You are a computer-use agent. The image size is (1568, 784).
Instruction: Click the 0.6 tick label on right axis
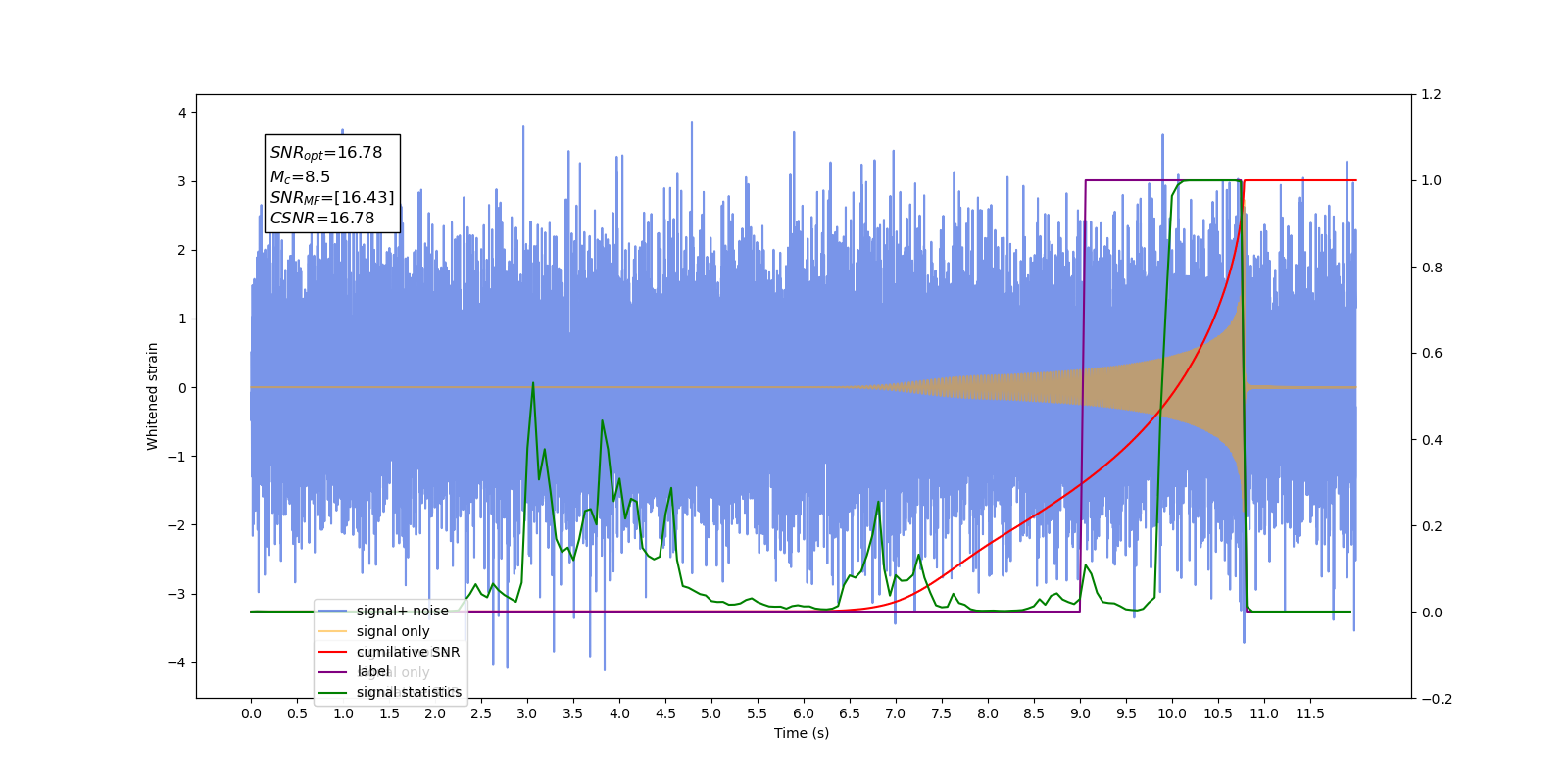pos(1432,354)
